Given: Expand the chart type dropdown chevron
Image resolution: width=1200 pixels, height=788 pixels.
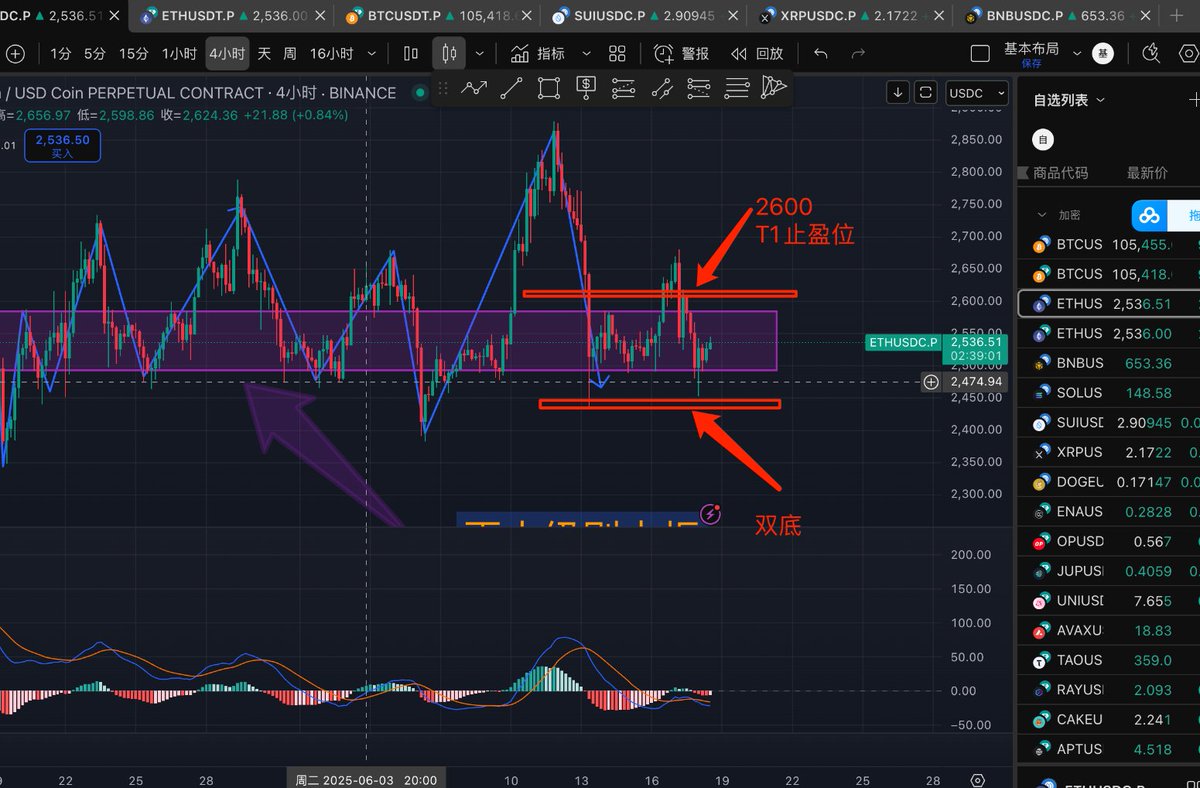Looking at the screenshot, I should coord(480,54).
